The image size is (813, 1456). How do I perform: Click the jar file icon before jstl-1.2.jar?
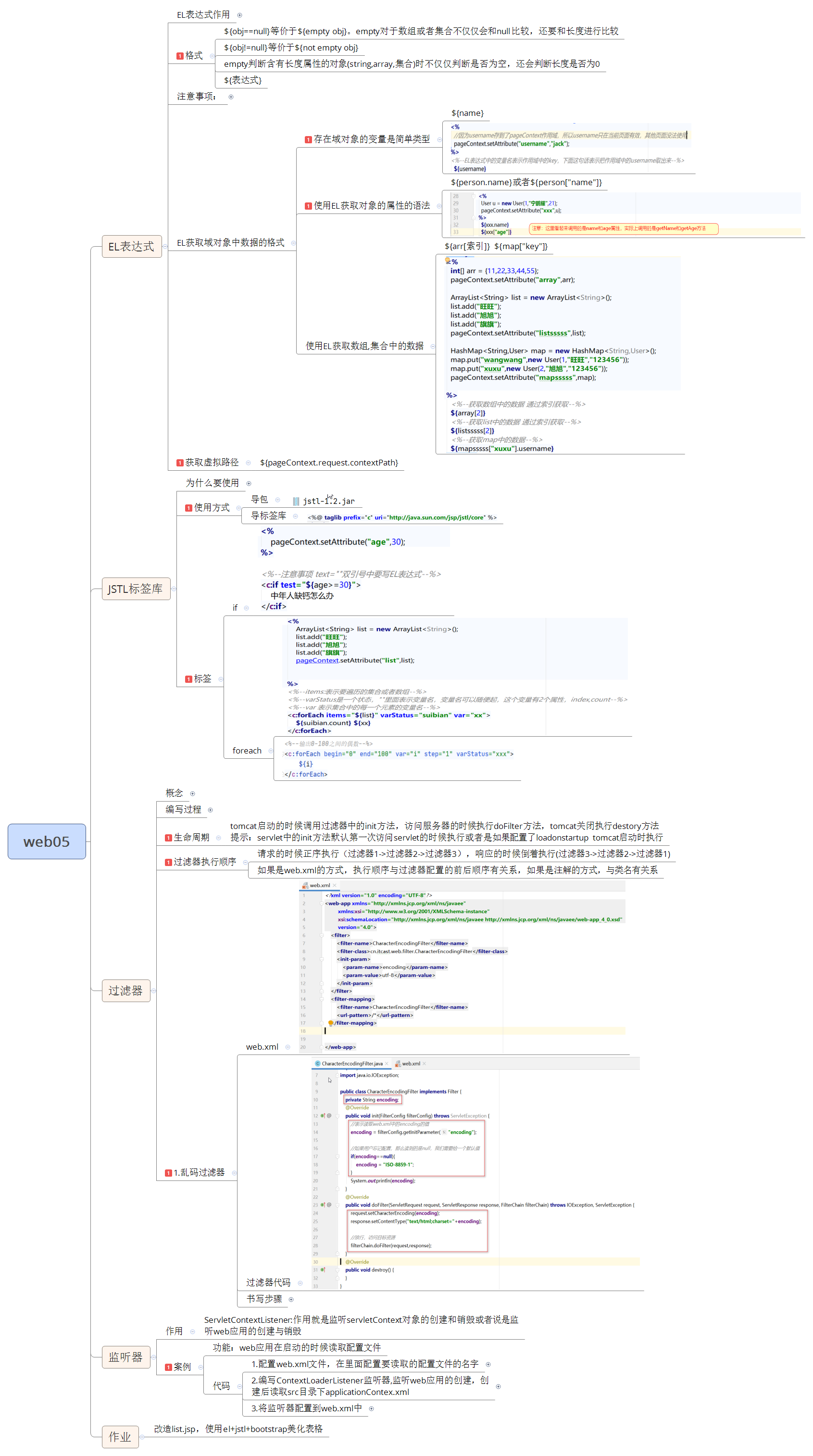point(296,502)
